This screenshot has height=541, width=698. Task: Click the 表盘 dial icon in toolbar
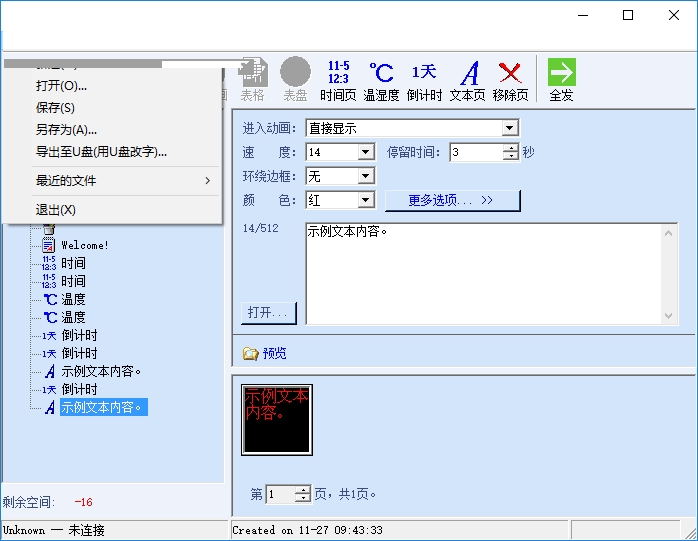coord(295,80)
